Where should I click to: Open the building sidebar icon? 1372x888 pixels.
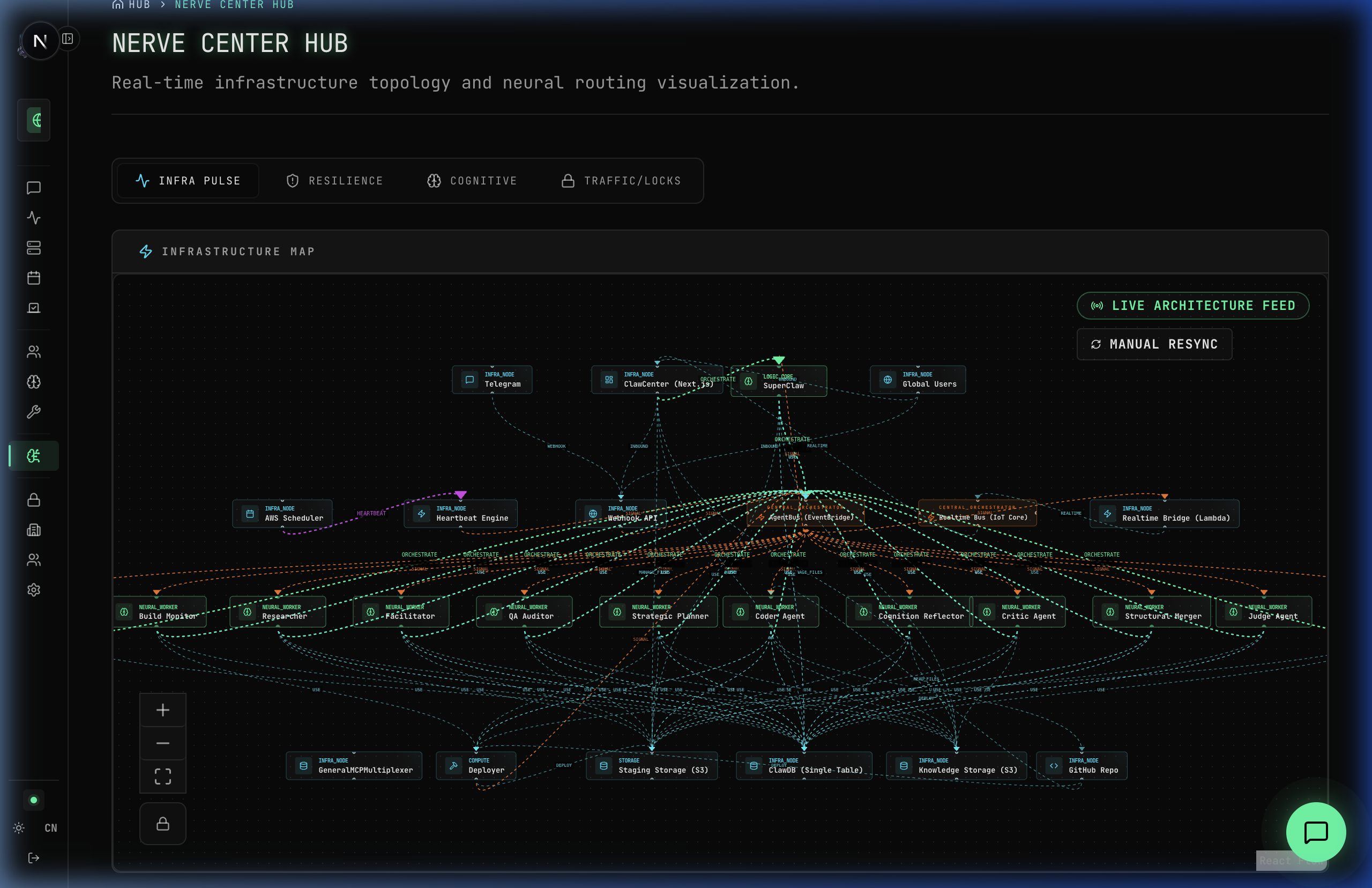click(x=33, y=530)
